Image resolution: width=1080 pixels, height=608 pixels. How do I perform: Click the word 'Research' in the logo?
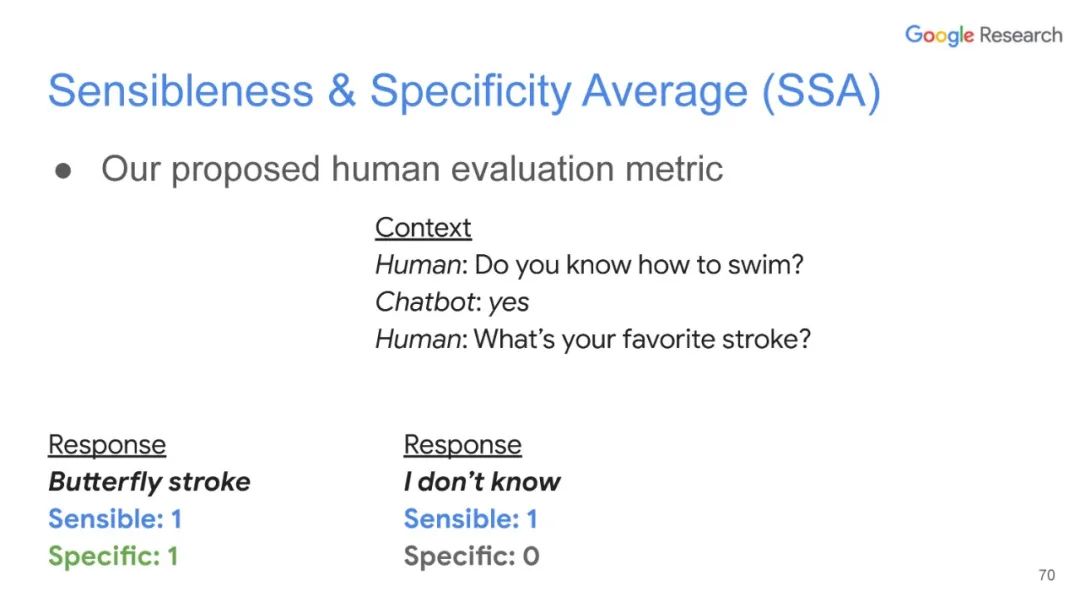point(1020,35)
